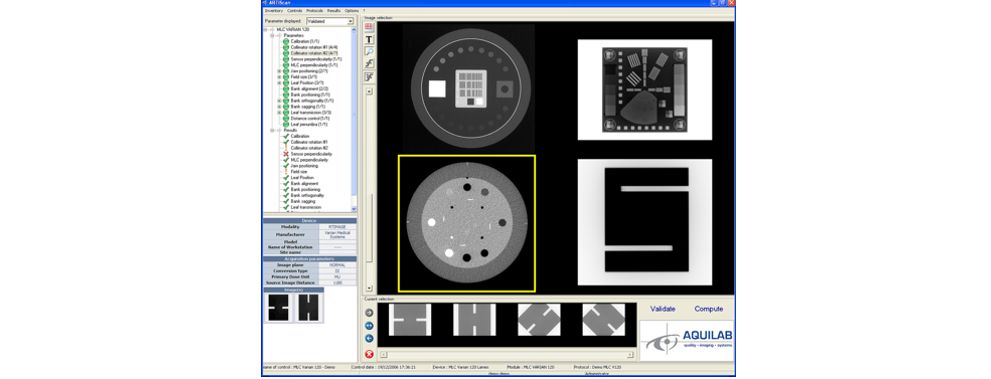
Task: Click the blue left arrow icon
Action: pos(369,339)
